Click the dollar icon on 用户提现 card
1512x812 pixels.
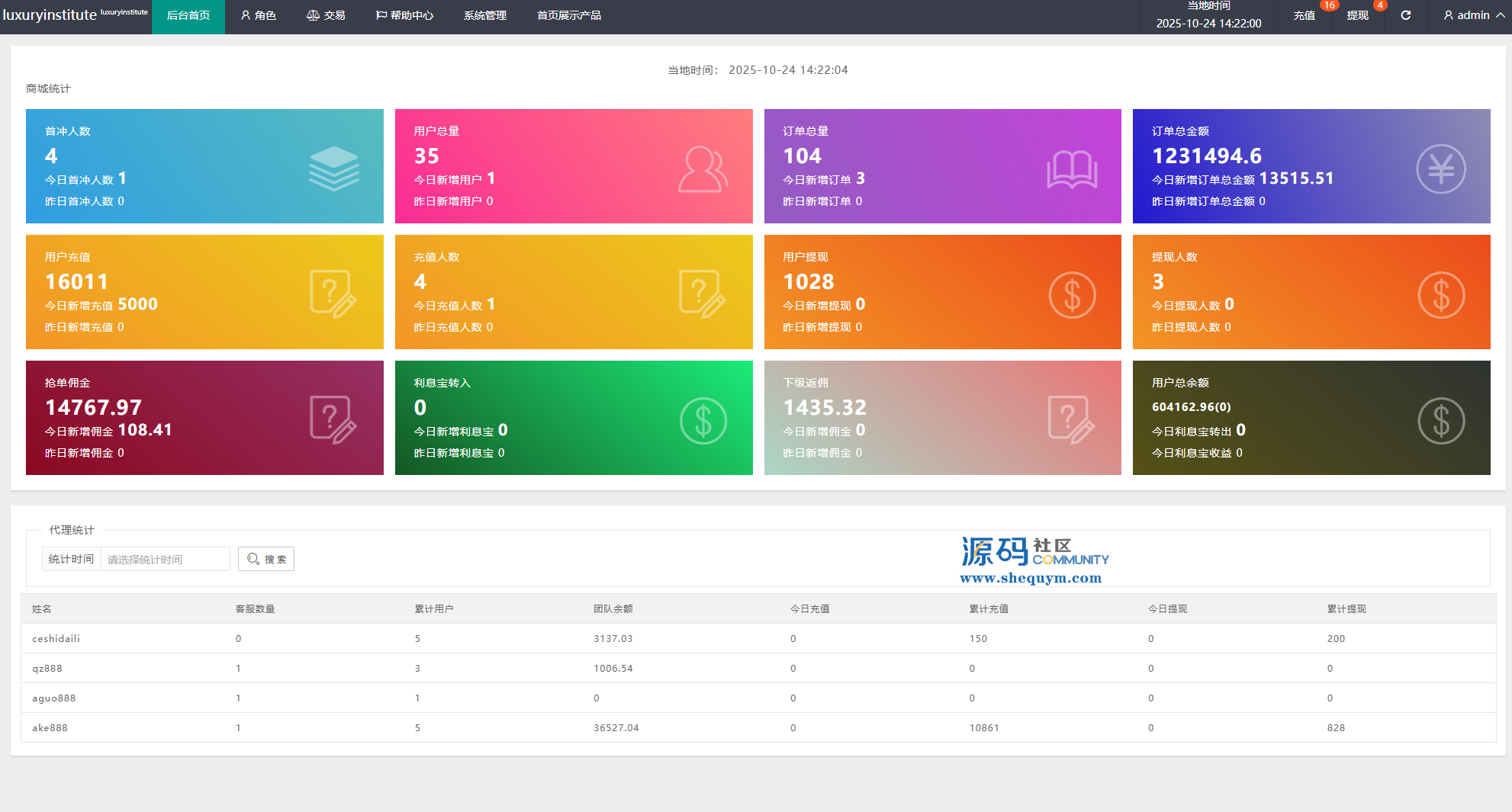pos(1072,295)
